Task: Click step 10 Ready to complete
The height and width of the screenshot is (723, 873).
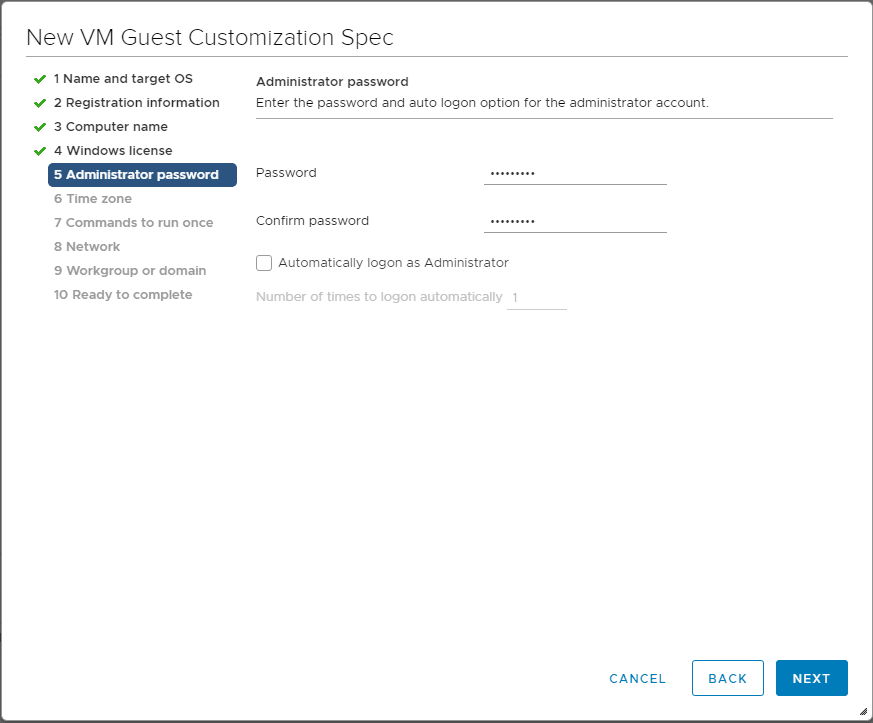Action: (x=123, y=295)
